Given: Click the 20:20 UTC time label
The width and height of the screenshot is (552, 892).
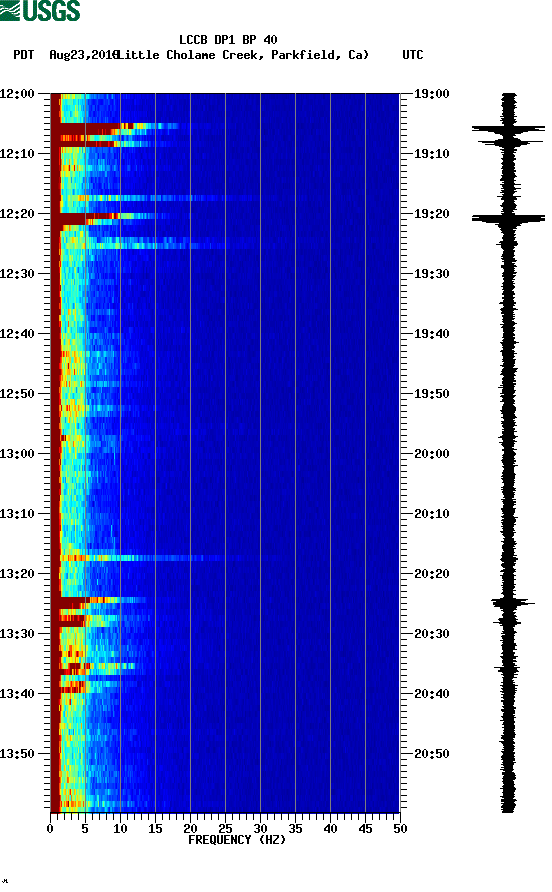Looking at the screenshot, I should [431, 574].
